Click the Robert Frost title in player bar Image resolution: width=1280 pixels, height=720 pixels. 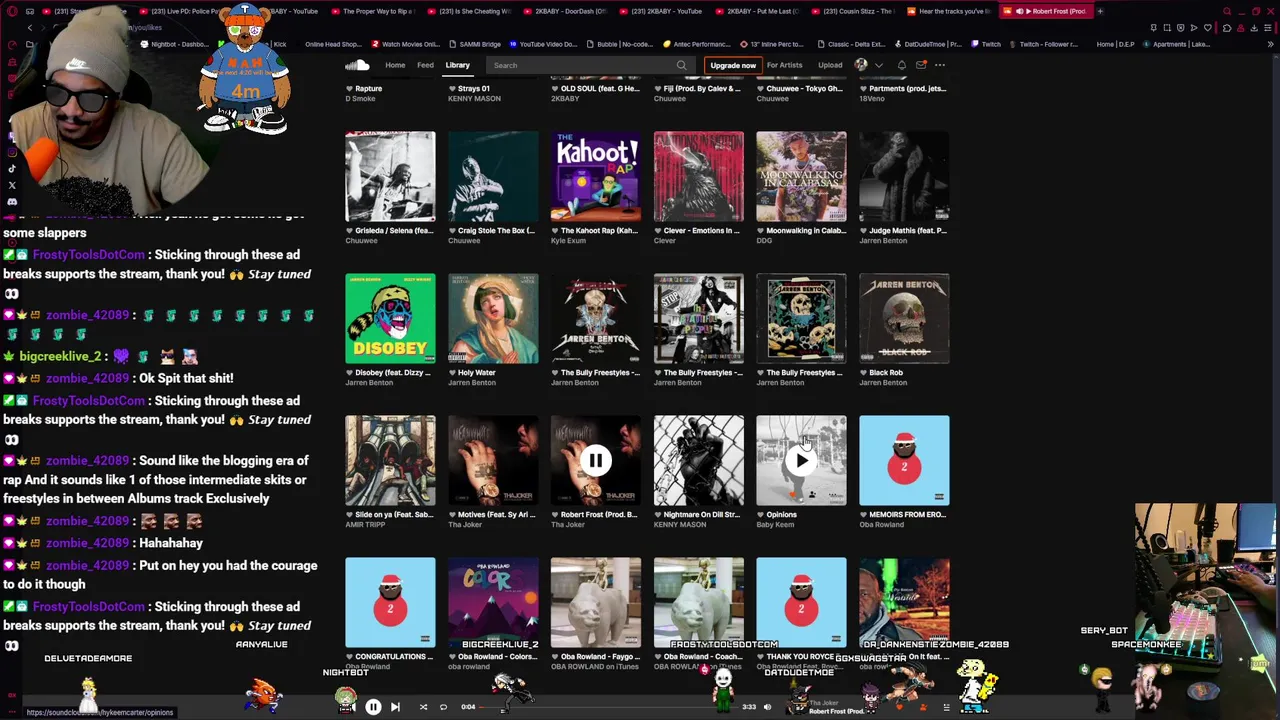click(x=836, y=711)
